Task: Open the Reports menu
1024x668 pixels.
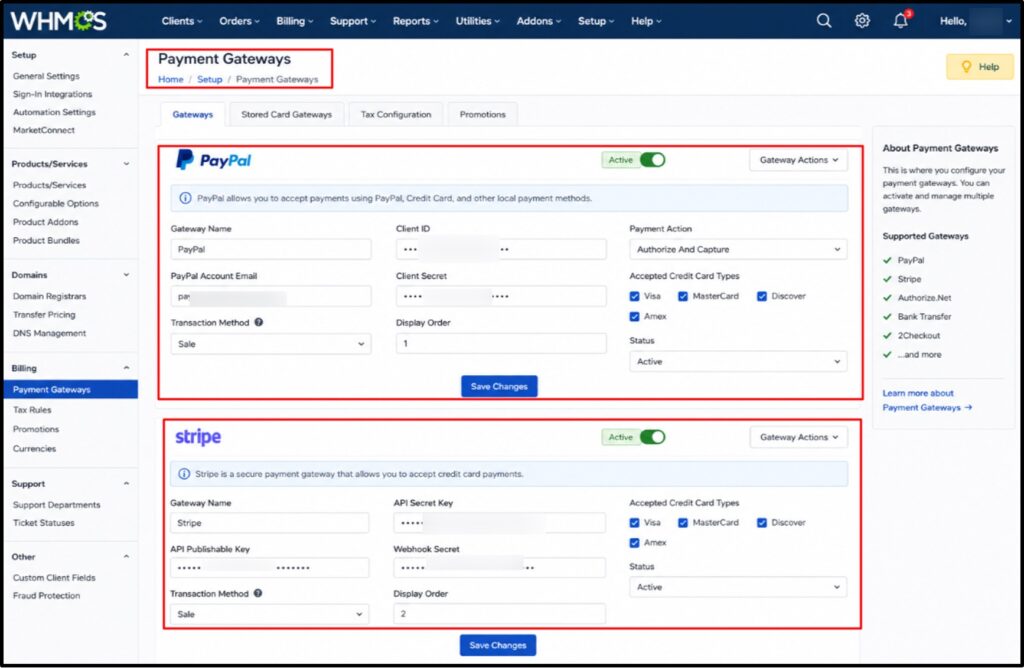Action: (415, 21)
